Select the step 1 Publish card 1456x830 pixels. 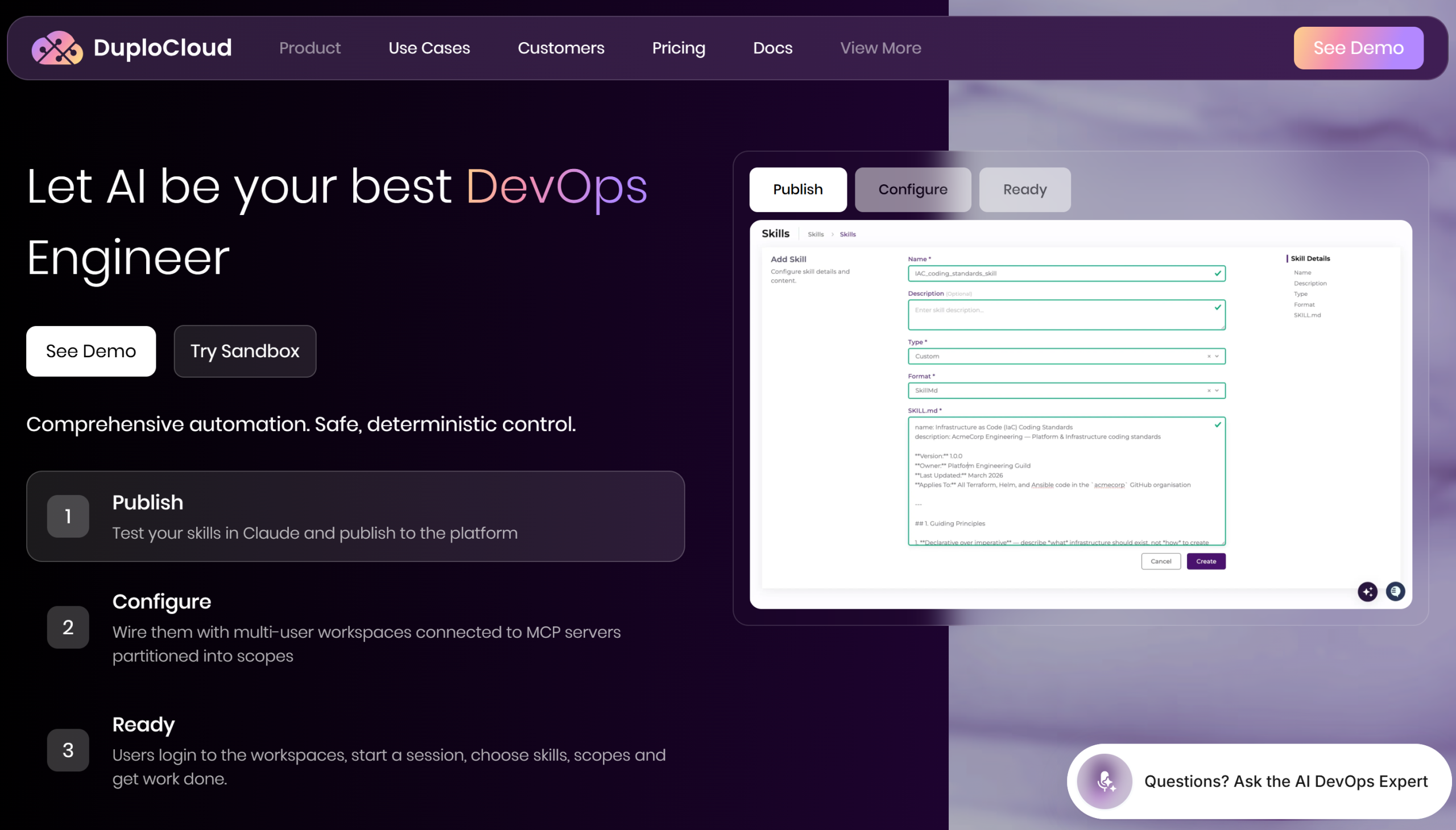[355, 517]
